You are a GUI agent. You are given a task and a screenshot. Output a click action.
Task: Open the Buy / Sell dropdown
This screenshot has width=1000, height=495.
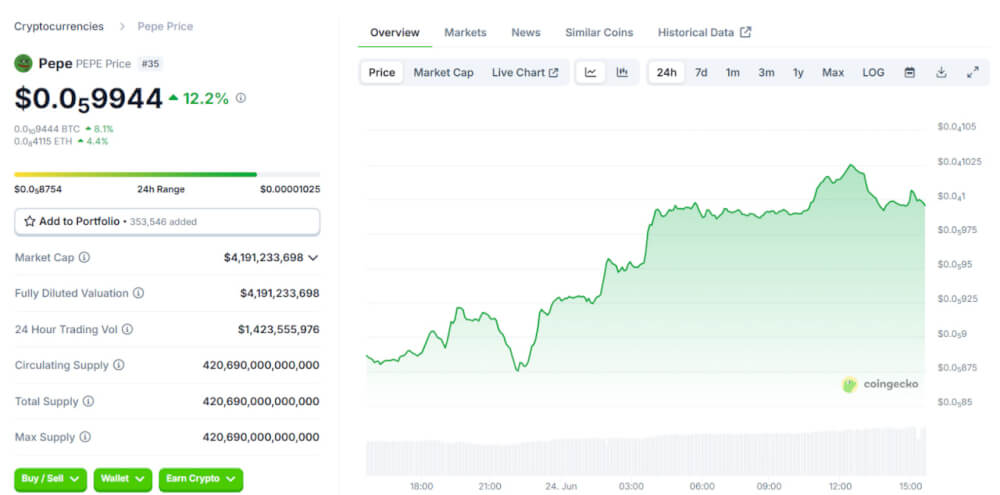click(50, 479)
